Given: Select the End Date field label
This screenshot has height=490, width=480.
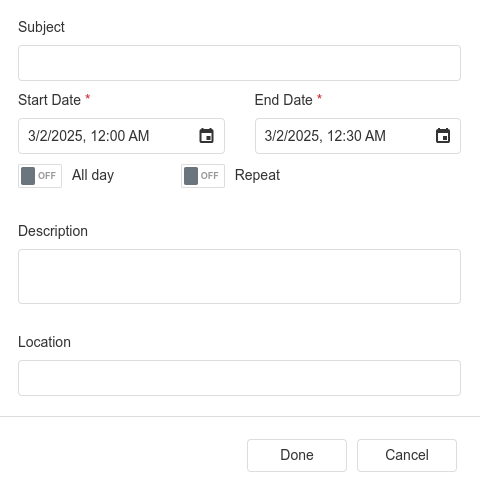Looking at the screenshot, I should pyautogui.click(x=284, y=100).
